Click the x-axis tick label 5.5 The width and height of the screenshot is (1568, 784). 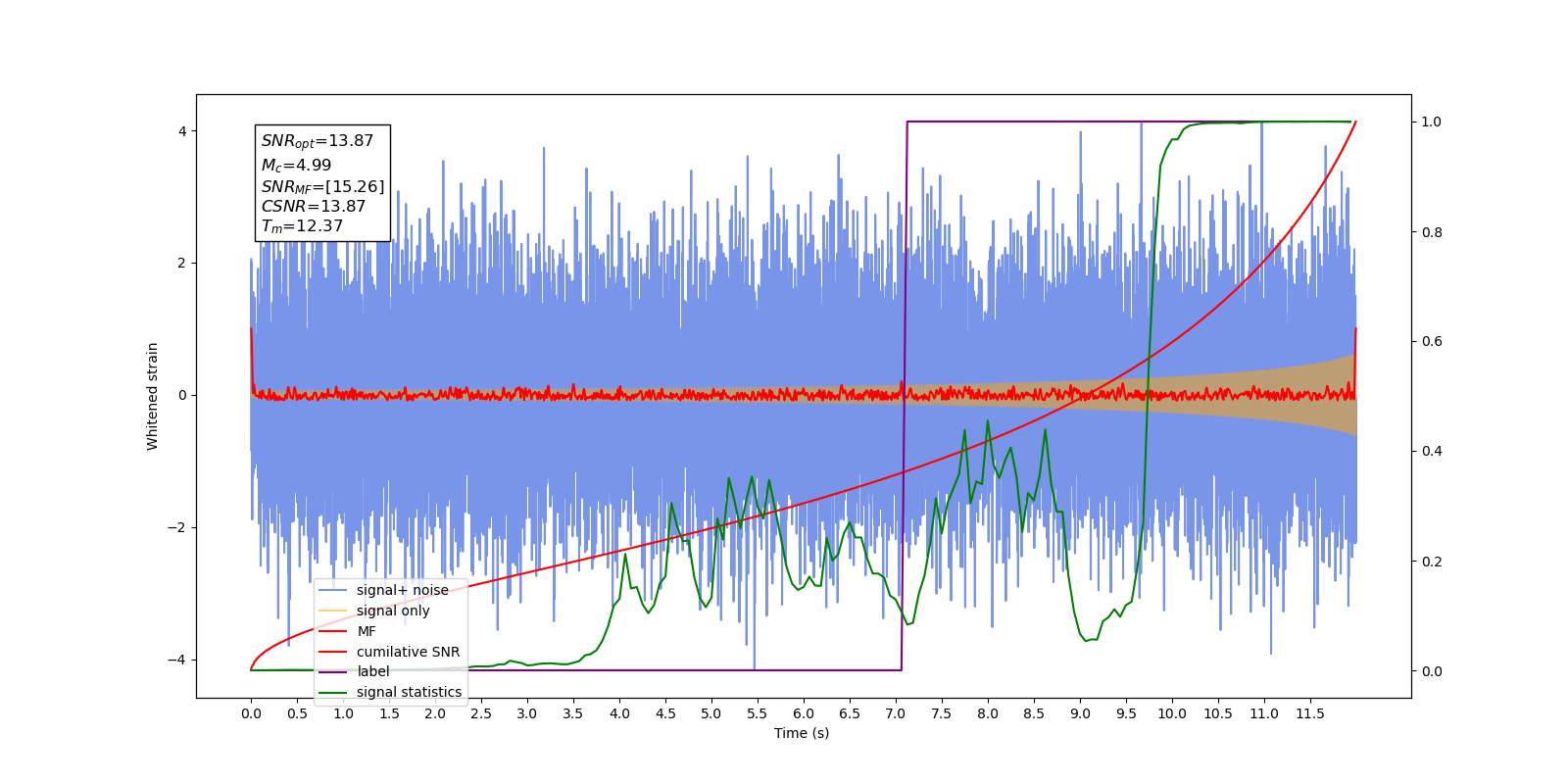758,713
